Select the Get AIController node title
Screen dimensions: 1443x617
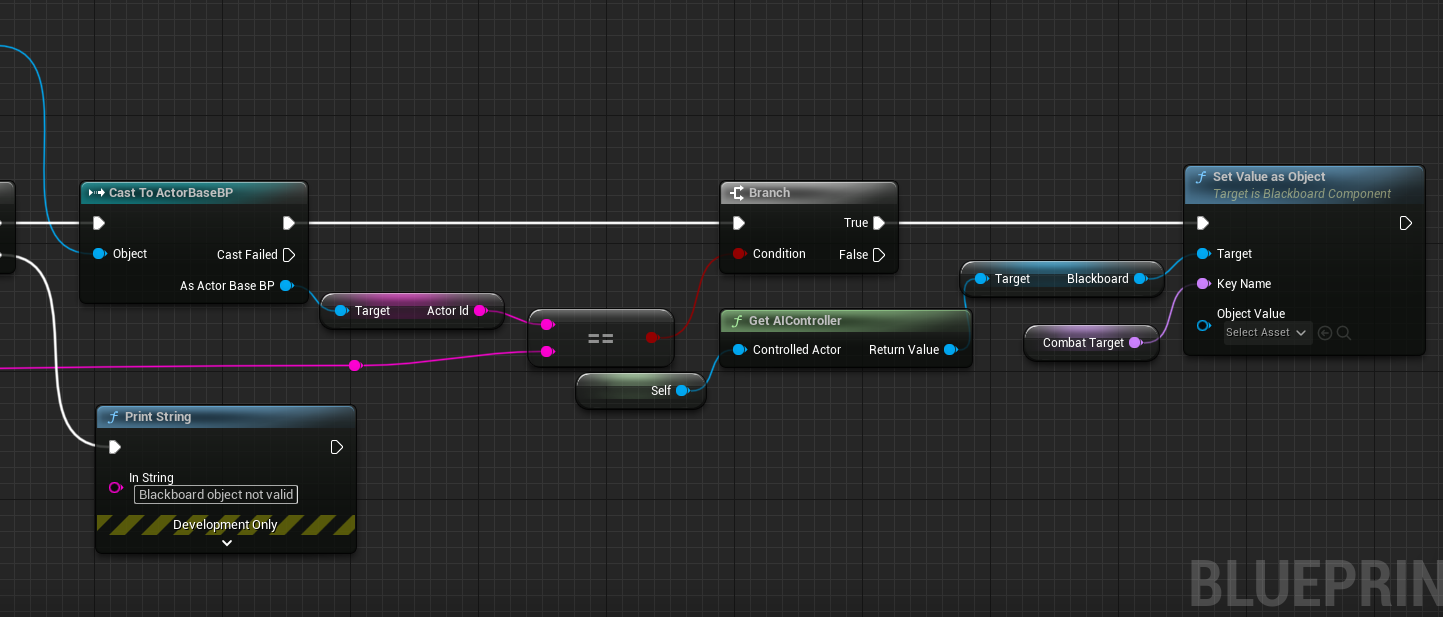795,321
